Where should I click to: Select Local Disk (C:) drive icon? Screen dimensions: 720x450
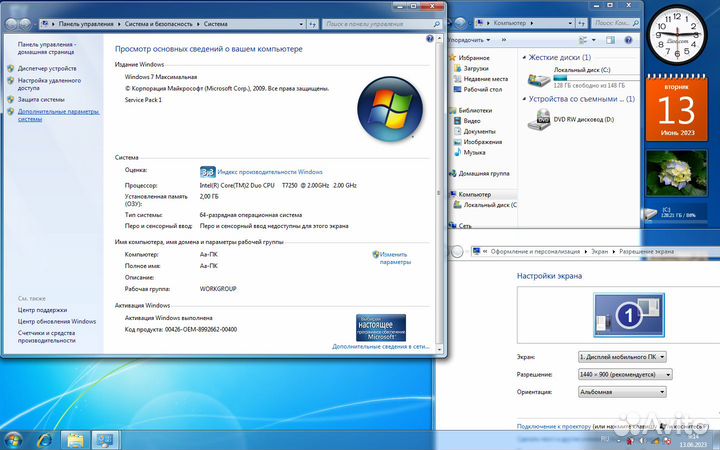pos(539,79)
